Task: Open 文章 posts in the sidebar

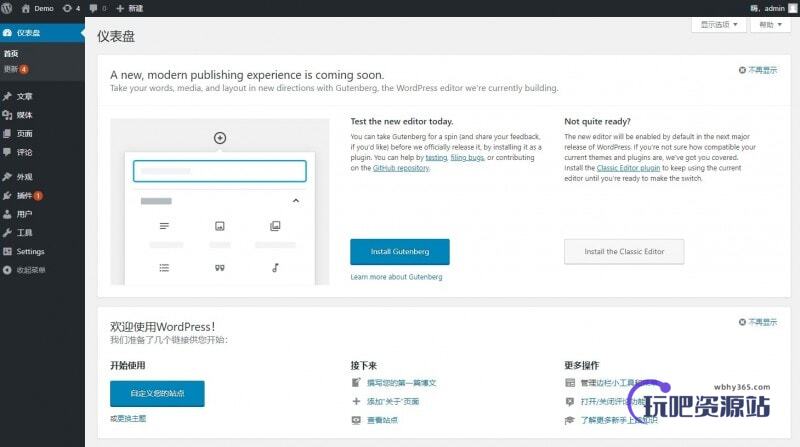Action: tap(42, 96)
